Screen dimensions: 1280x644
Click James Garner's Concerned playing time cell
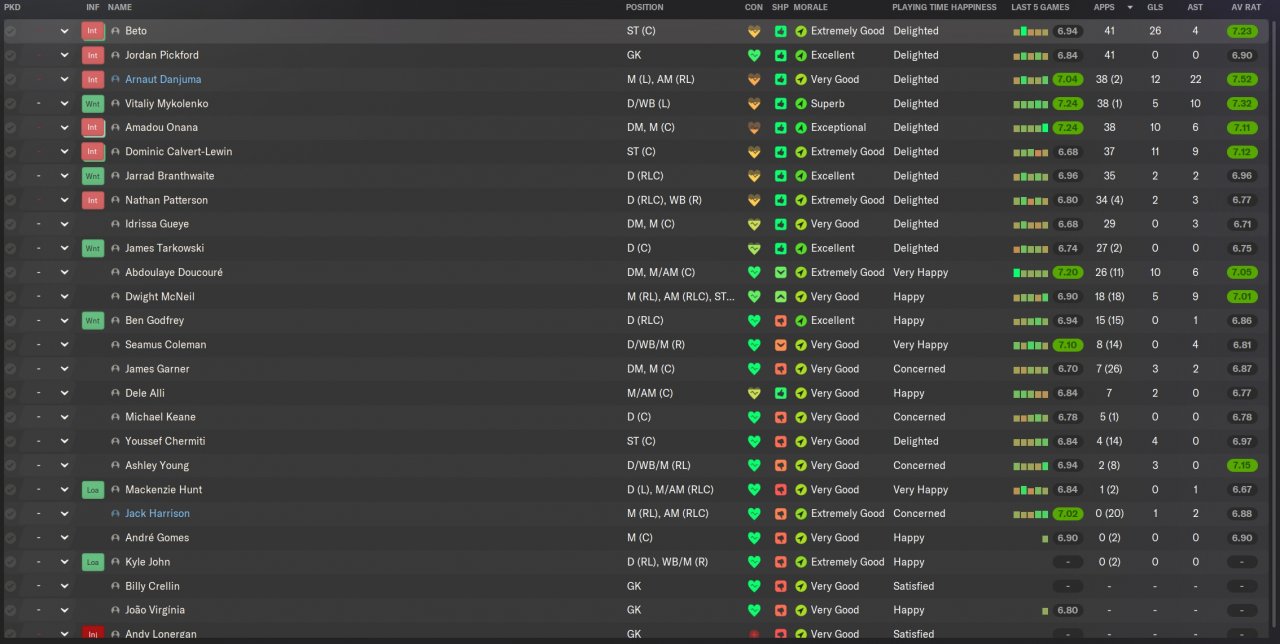(x=919, y=369)
